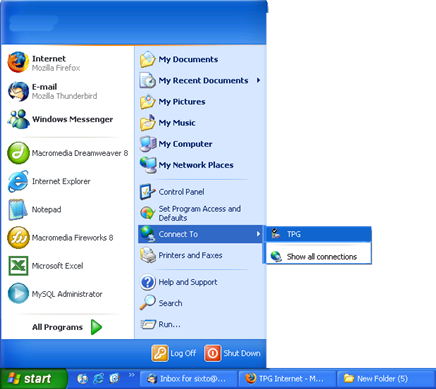Image resolution: width=436 pixels, height=389 pixels.
Task: Select the Connect To text label
Action: click(178, 234)
